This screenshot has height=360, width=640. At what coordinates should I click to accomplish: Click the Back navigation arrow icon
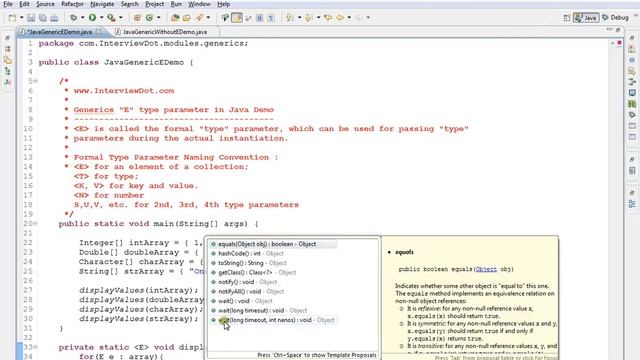coord(340,18)
